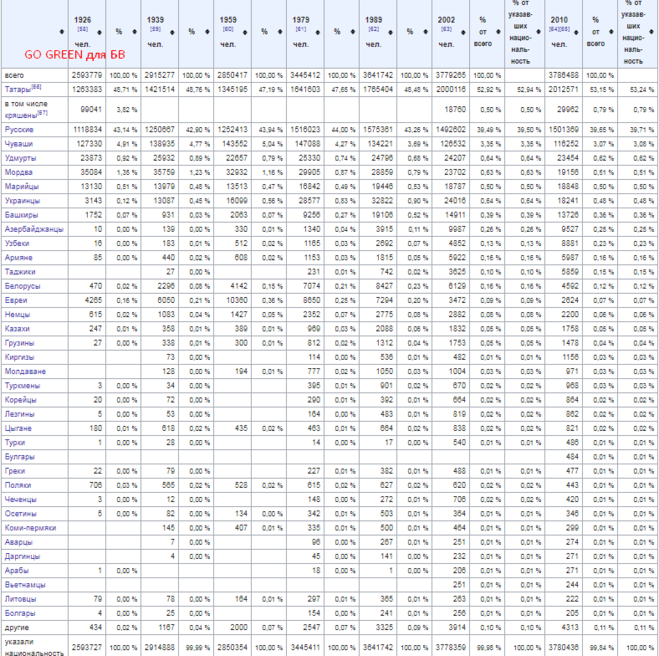
Task: Go to the Башкиры article
Action: click(x=21, y=214)
